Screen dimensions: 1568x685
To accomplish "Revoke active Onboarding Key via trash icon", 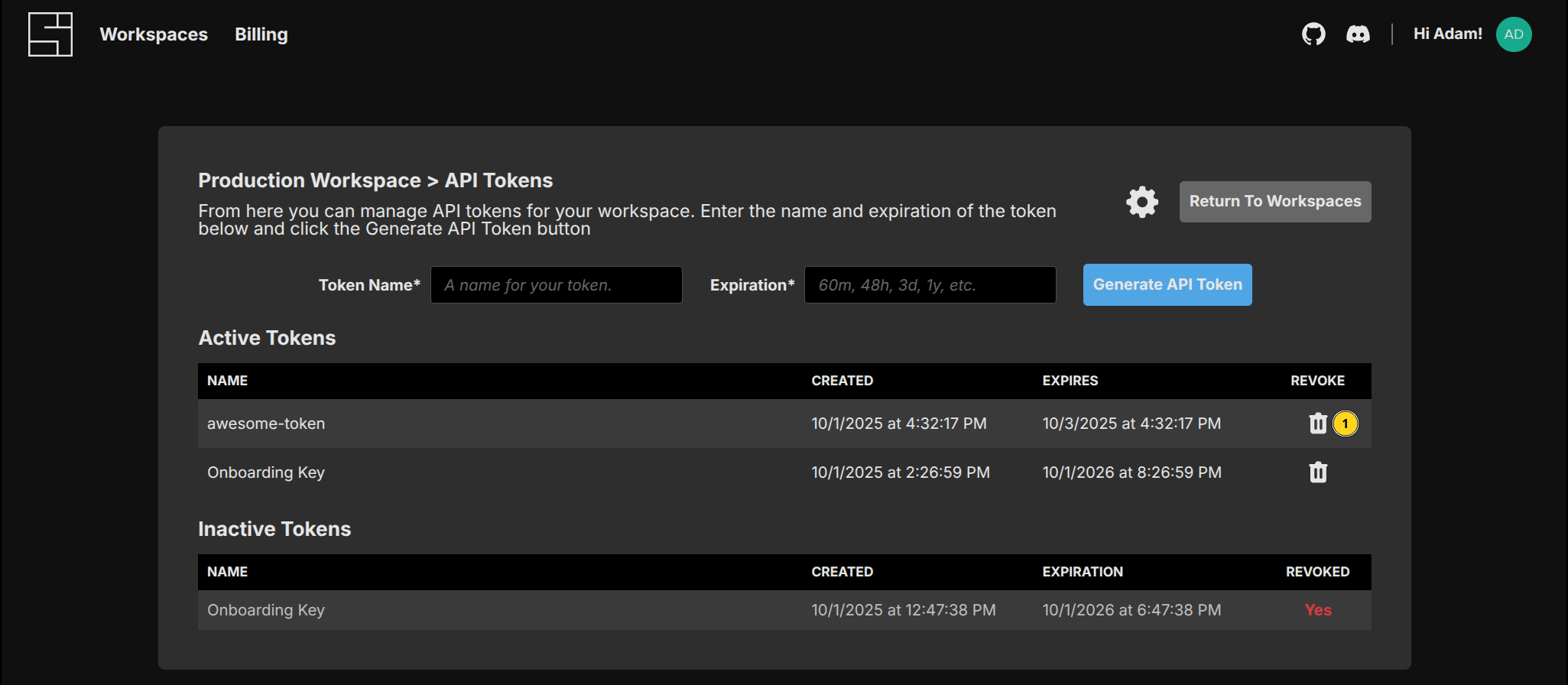I will 1318,472.
